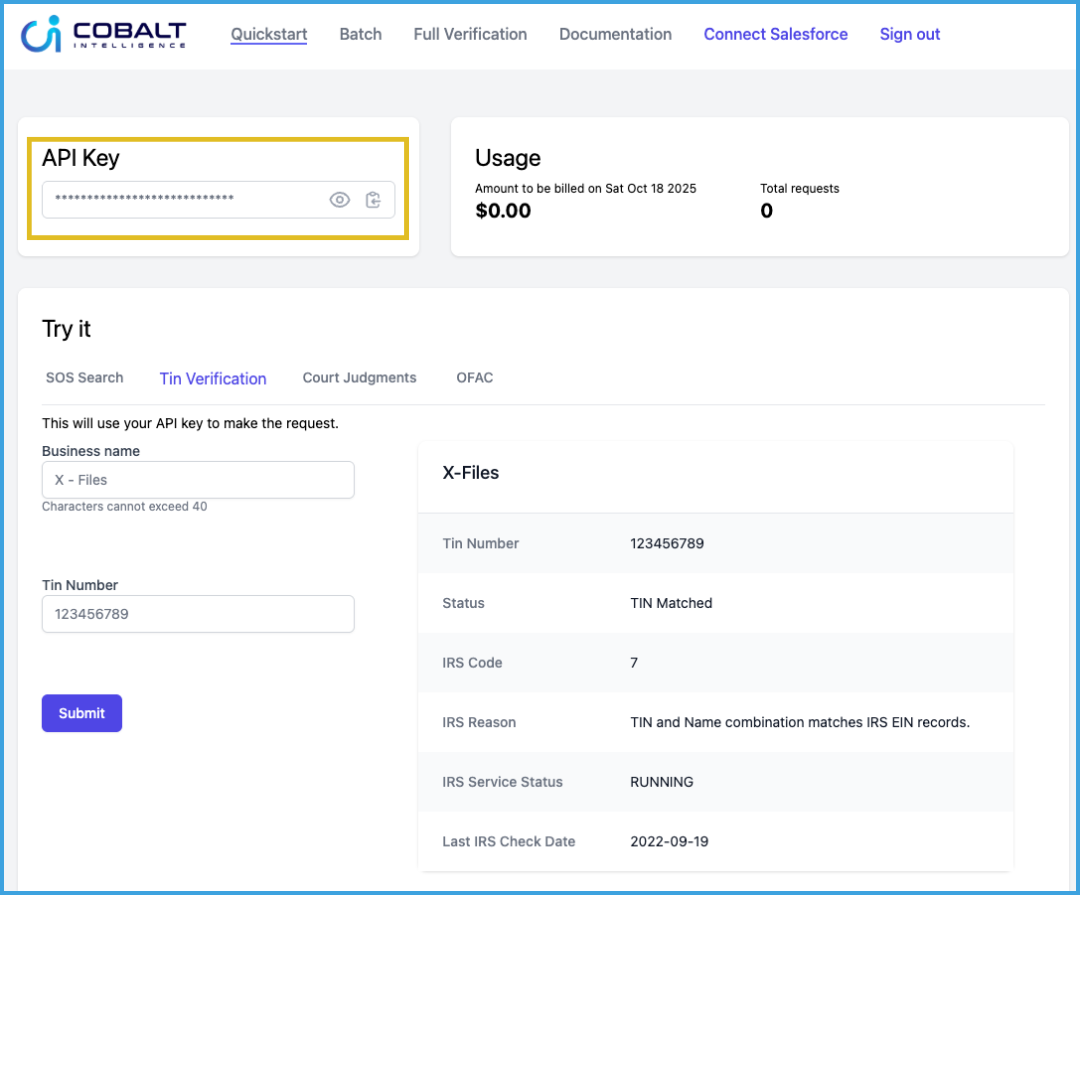This screenshot has height=1080, width=1080.
Task: Click the Total requests value 0
Action: tap(767, 211)
